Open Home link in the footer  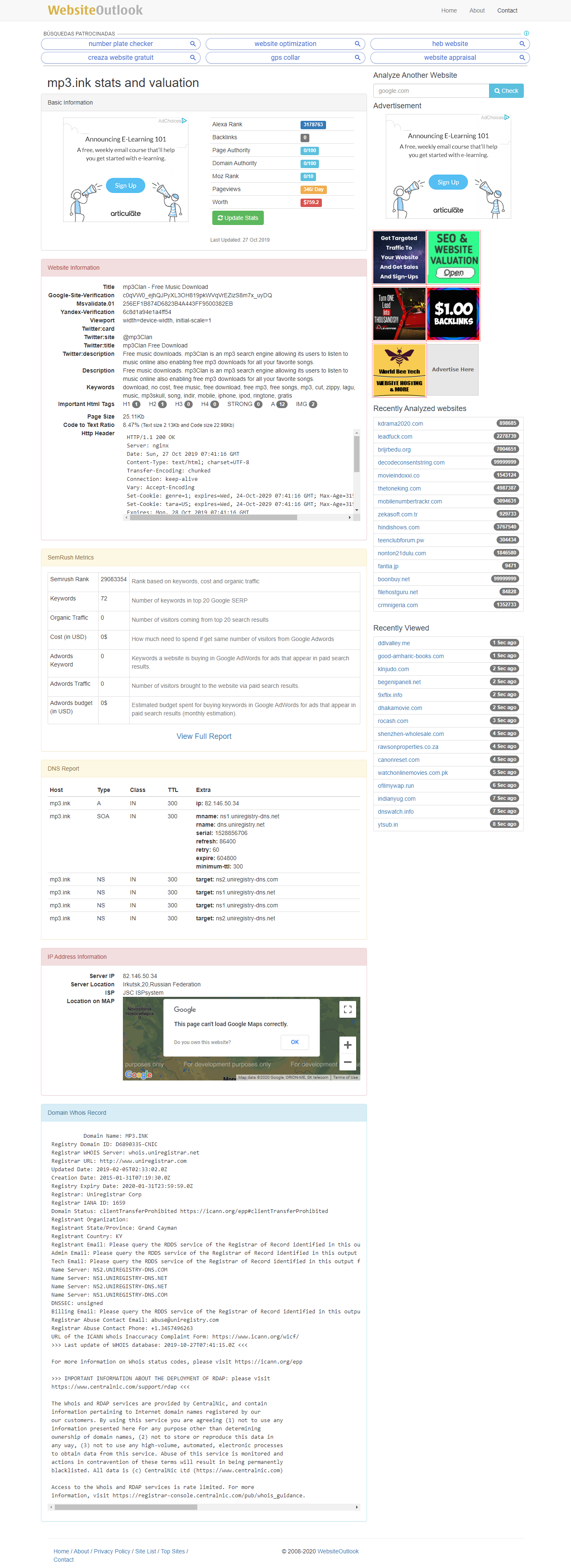click(61, 1551)
